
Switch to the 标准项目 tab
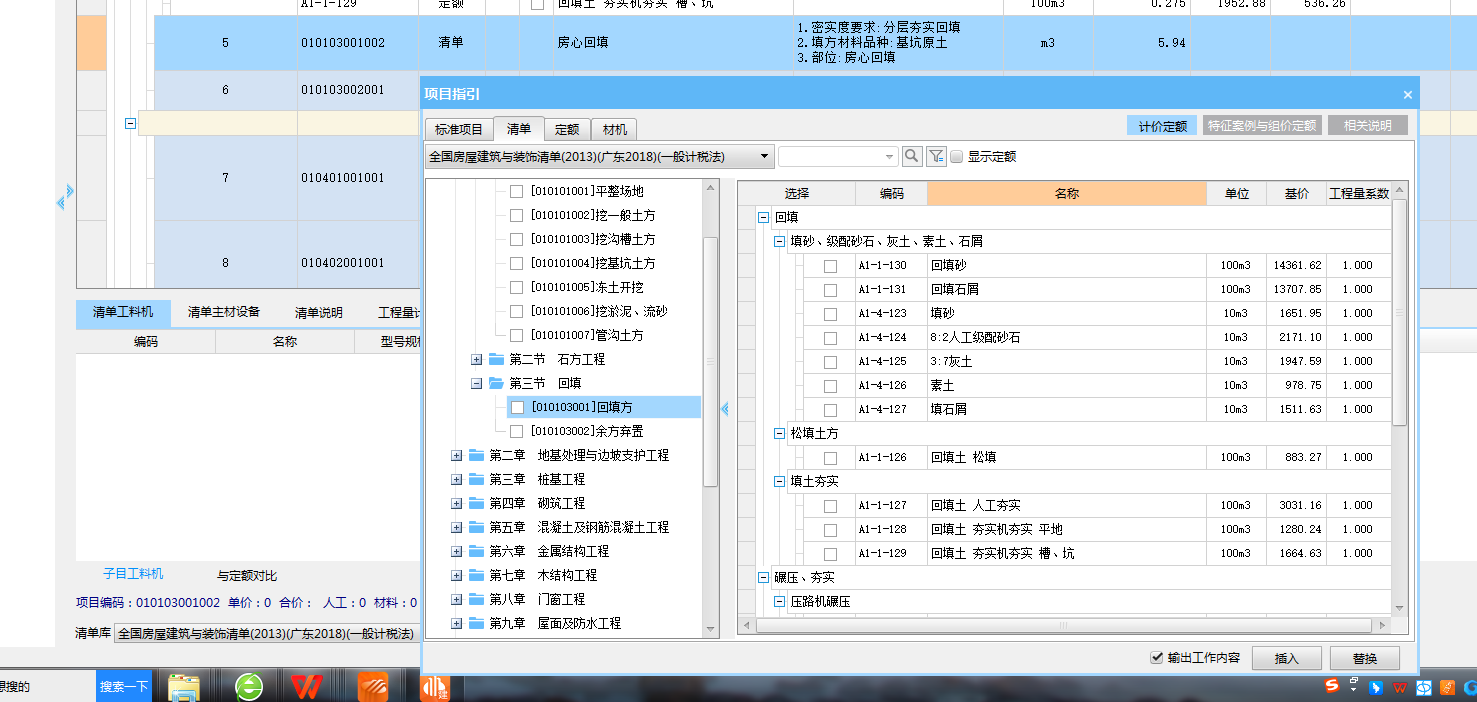coord(459,129)
